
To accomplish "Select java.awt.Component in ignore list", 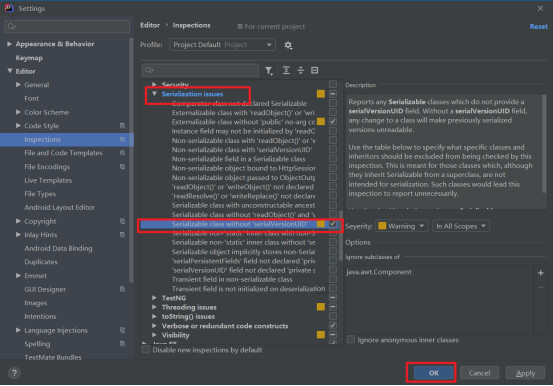I will click(x=379, y=272).
